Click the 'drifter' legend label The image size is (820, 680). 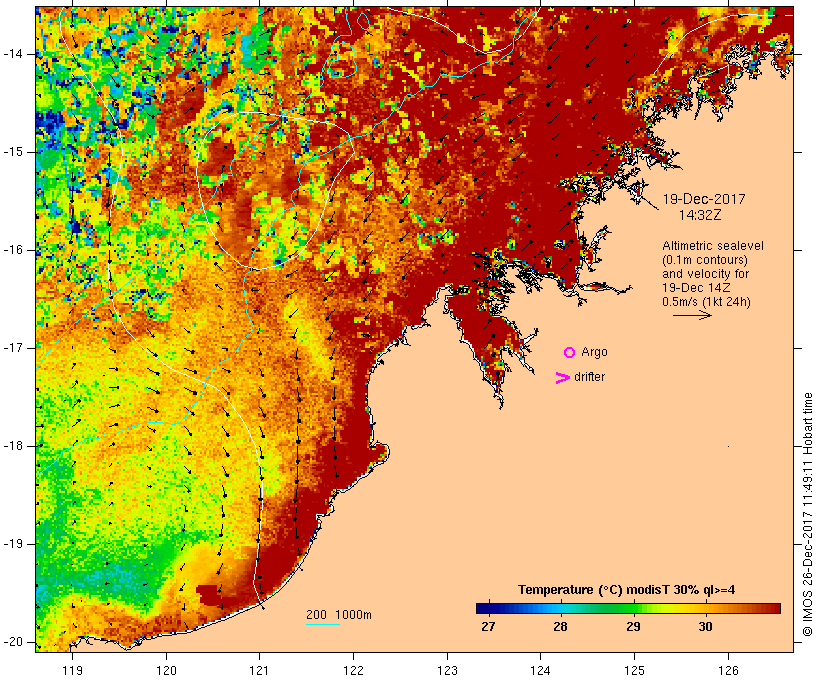click(x=589, y=377)
